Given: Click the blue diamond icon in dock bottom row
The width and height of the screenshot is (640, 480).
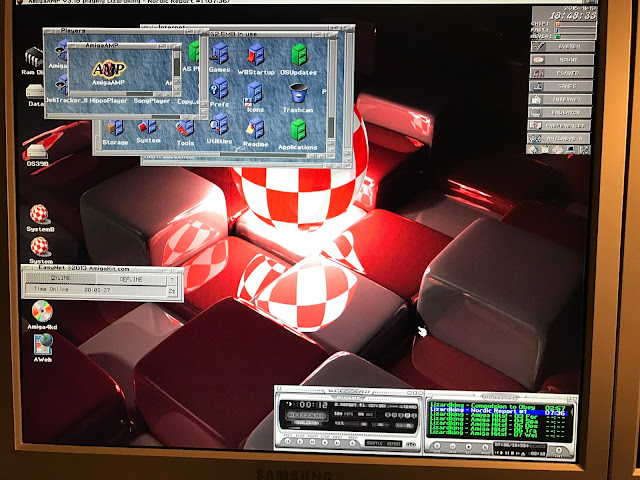Looking at the screenshot, I should pos(532,150).
